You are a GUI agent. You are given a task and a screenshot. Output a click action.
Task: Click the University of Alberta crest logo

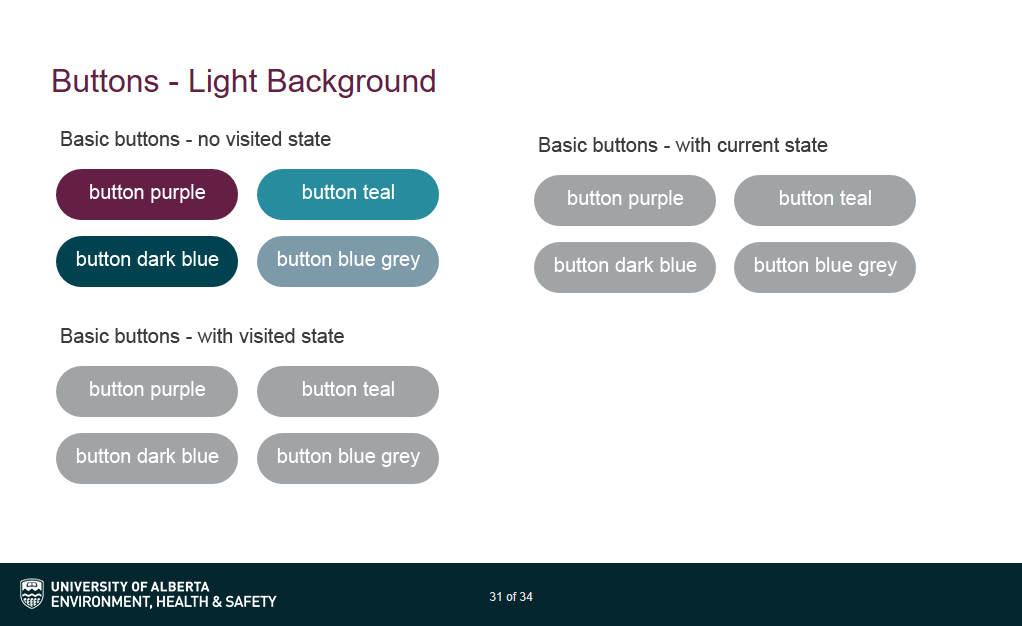[31, 593]
